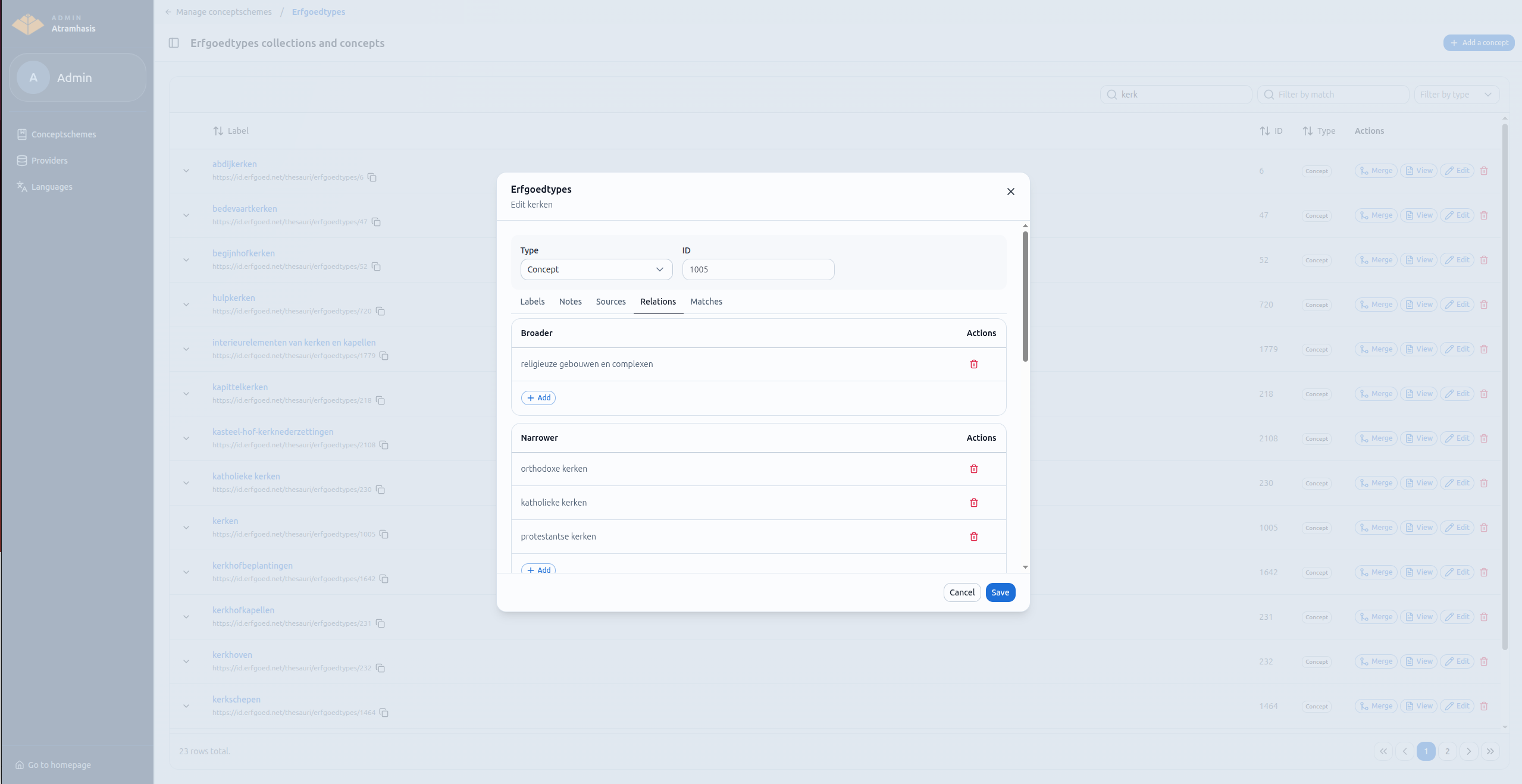Expand the hulpkerken row
This screenshot has height=784, width=1522.
pyautogui.click(x=186, y=305)
